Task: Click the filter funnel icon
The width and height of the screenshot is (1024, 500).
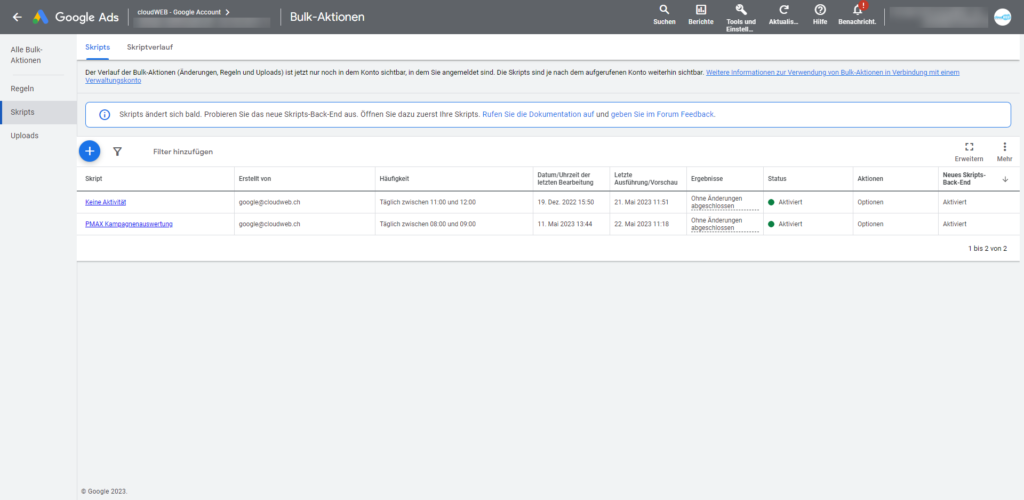Action: click(118, 151)
